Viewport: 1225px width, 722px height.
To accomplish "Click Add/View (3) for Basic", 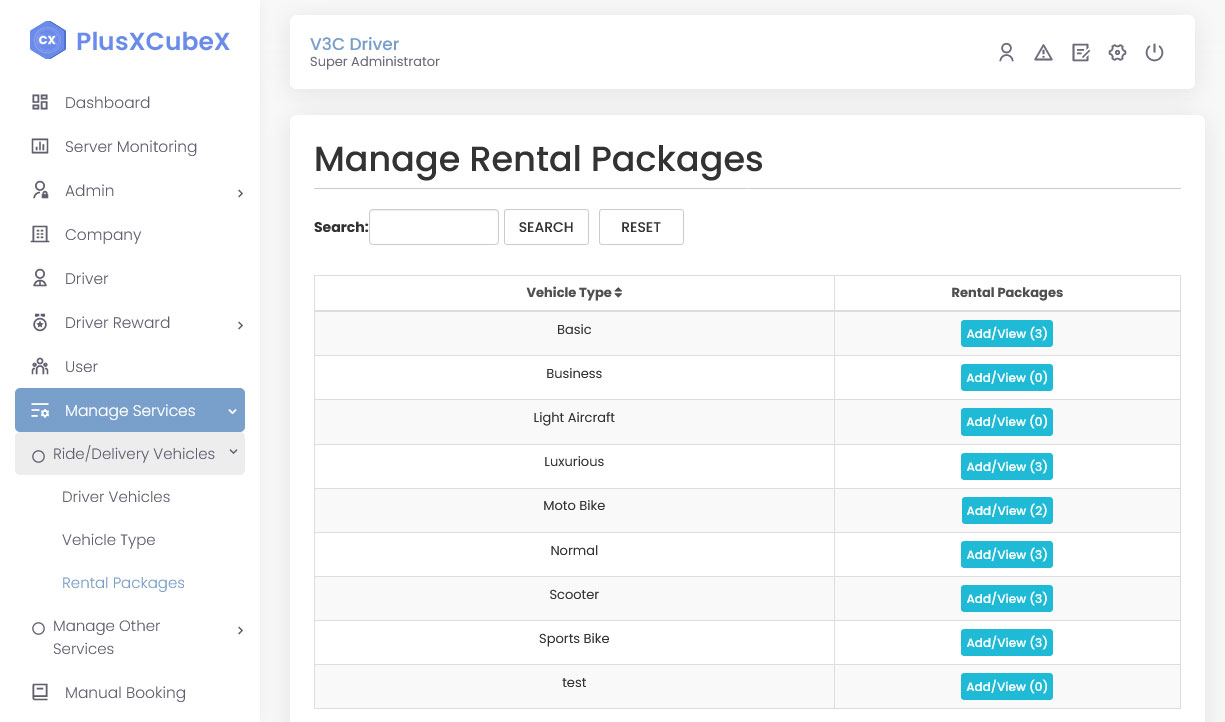I will click(x=1007, y=334).
